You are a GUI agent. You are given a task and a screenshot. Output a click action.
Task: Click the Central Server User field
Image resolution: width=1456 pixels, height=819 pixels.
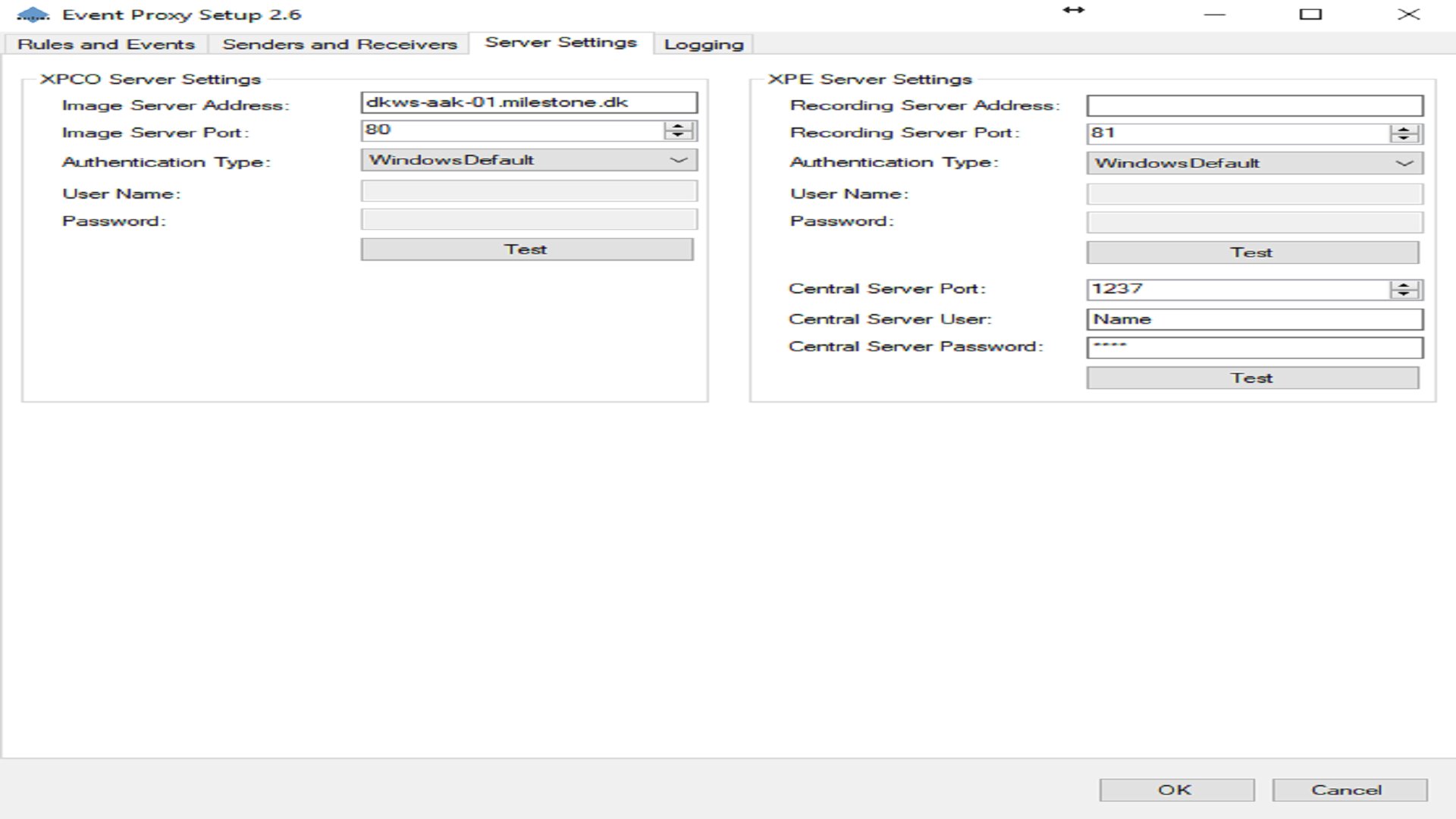pyautogui.click(x=1255, y=319)
